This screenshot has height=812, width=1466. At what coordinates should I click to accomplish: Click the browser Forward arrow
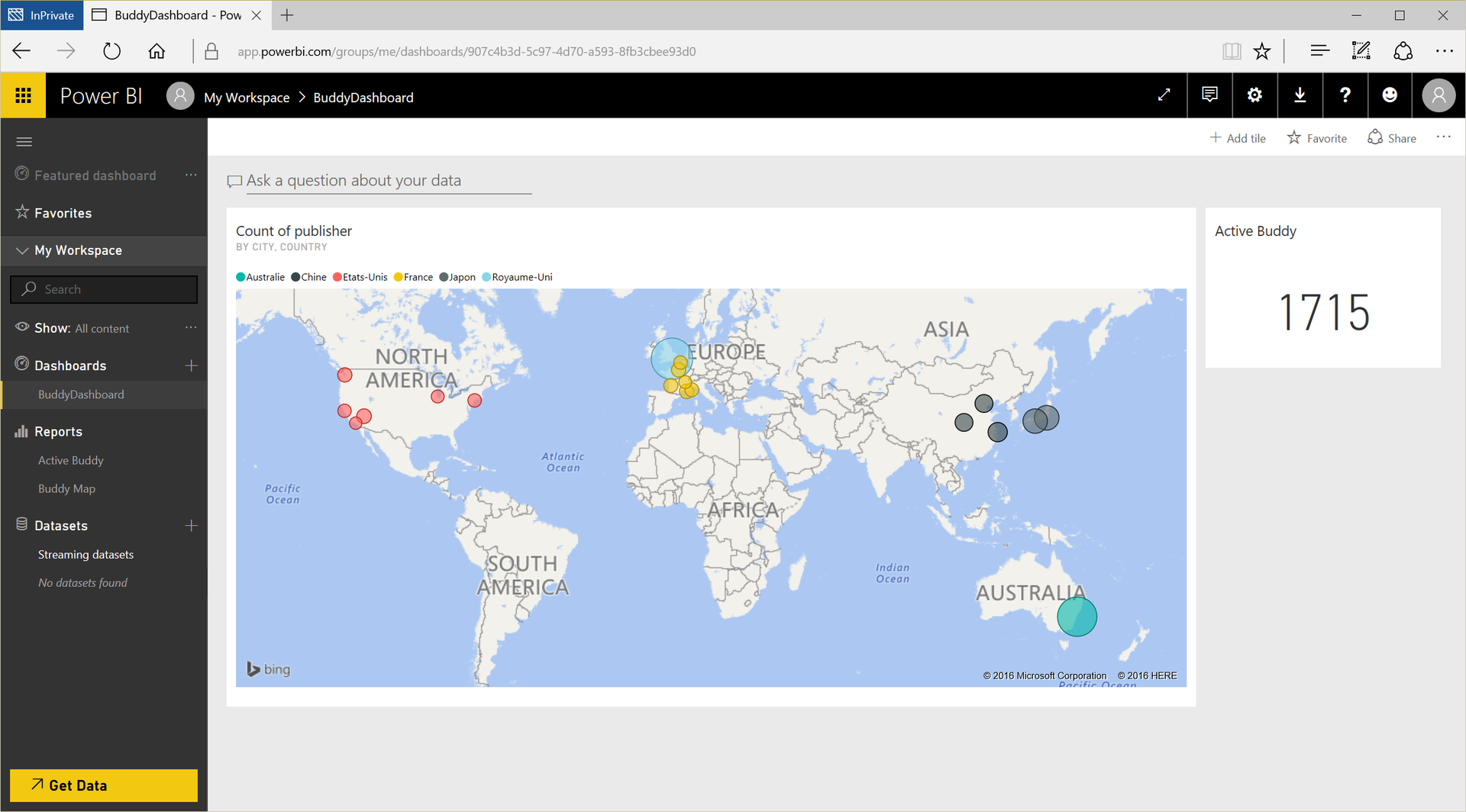coord(66,51)
